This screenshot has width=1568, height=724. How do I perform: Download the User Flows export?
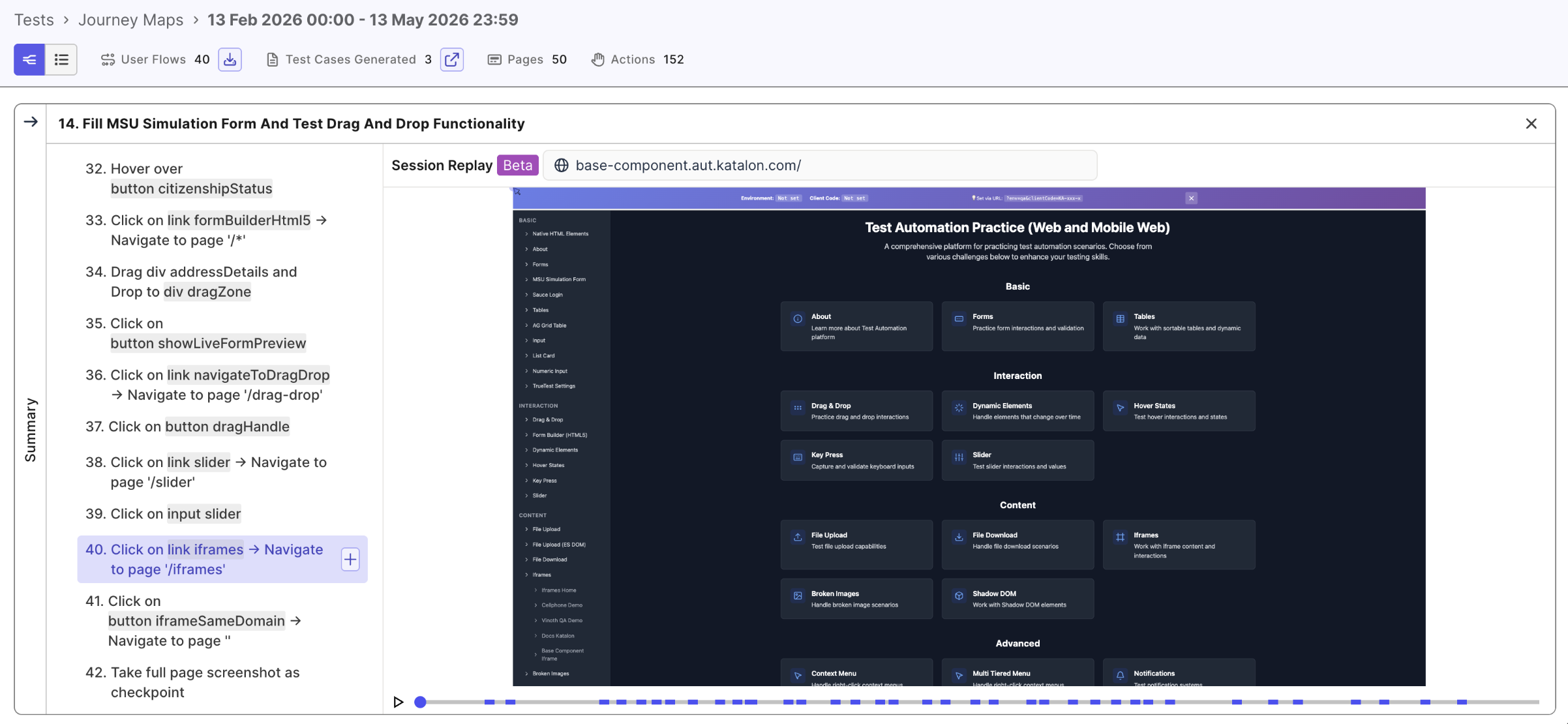click(230, 59)
